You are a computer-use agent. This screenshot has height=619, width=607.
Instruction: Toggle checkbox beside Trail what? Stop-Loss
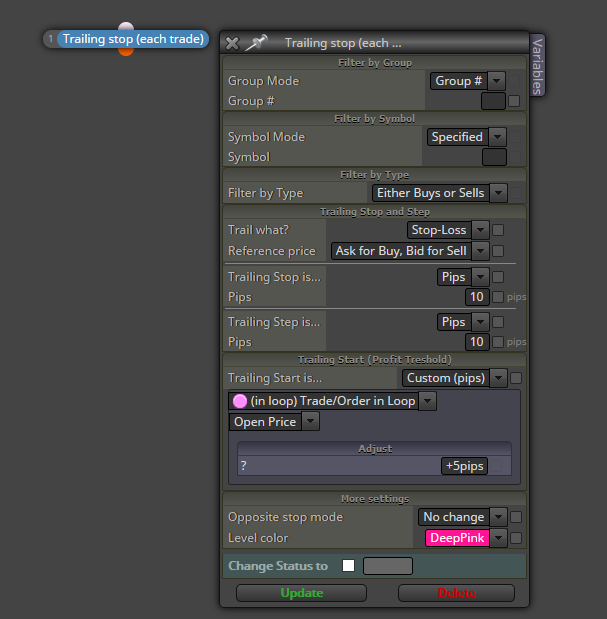[x=498, y=230]
